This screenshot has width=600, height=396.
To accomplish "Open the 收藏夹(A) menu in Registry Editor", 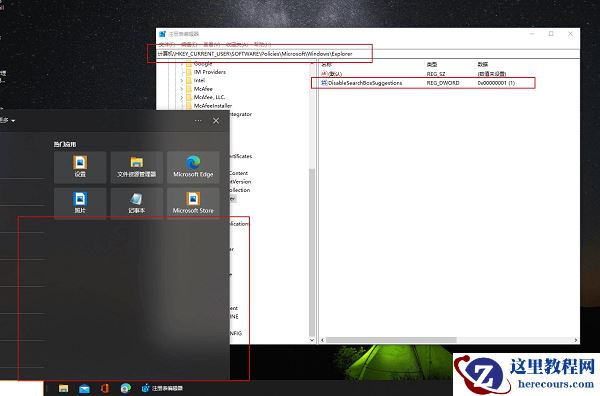I will point(237,44).
